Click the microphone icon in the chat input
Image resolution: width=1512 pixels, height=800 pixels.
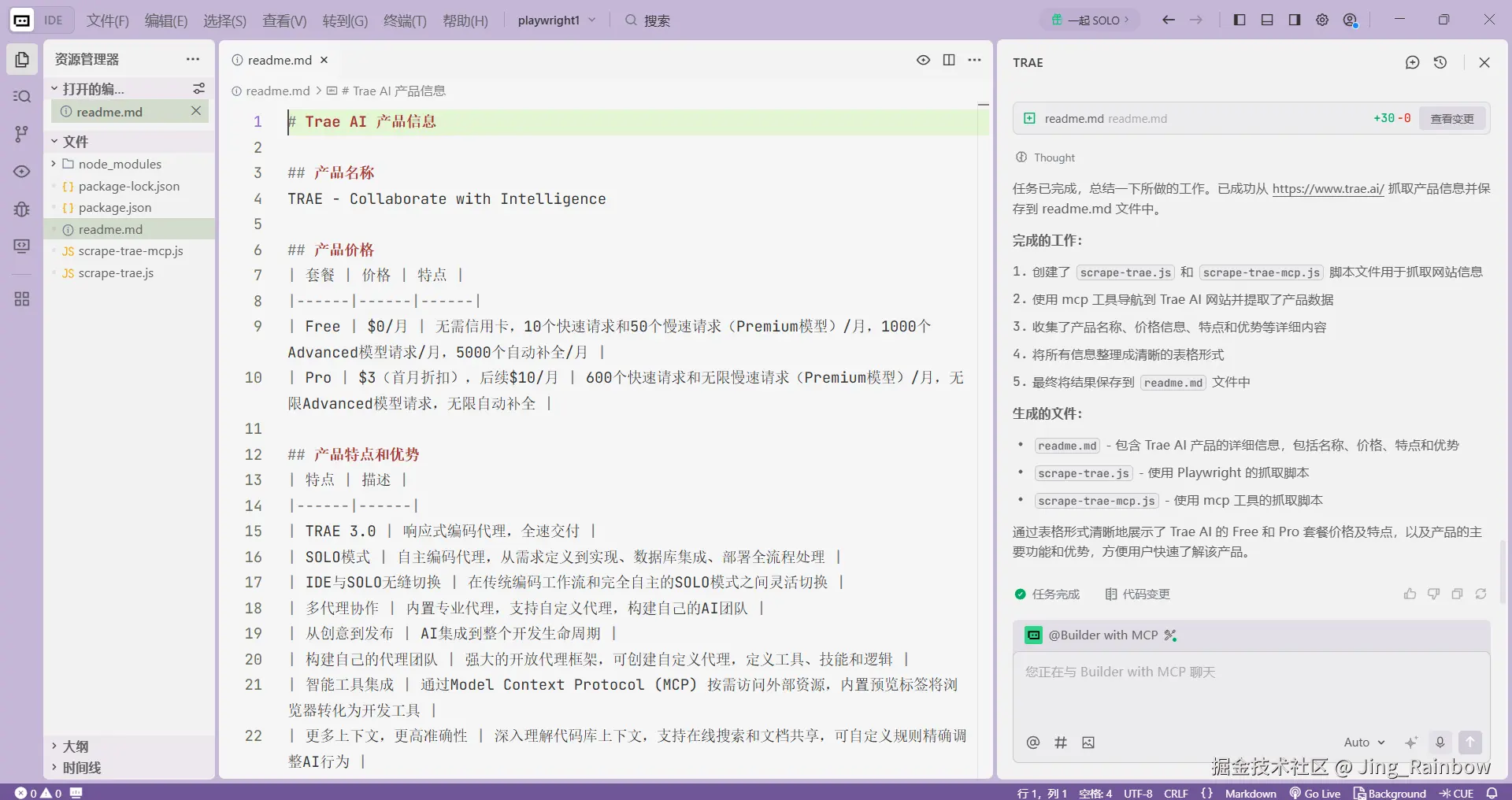[x=1440, y=743]
